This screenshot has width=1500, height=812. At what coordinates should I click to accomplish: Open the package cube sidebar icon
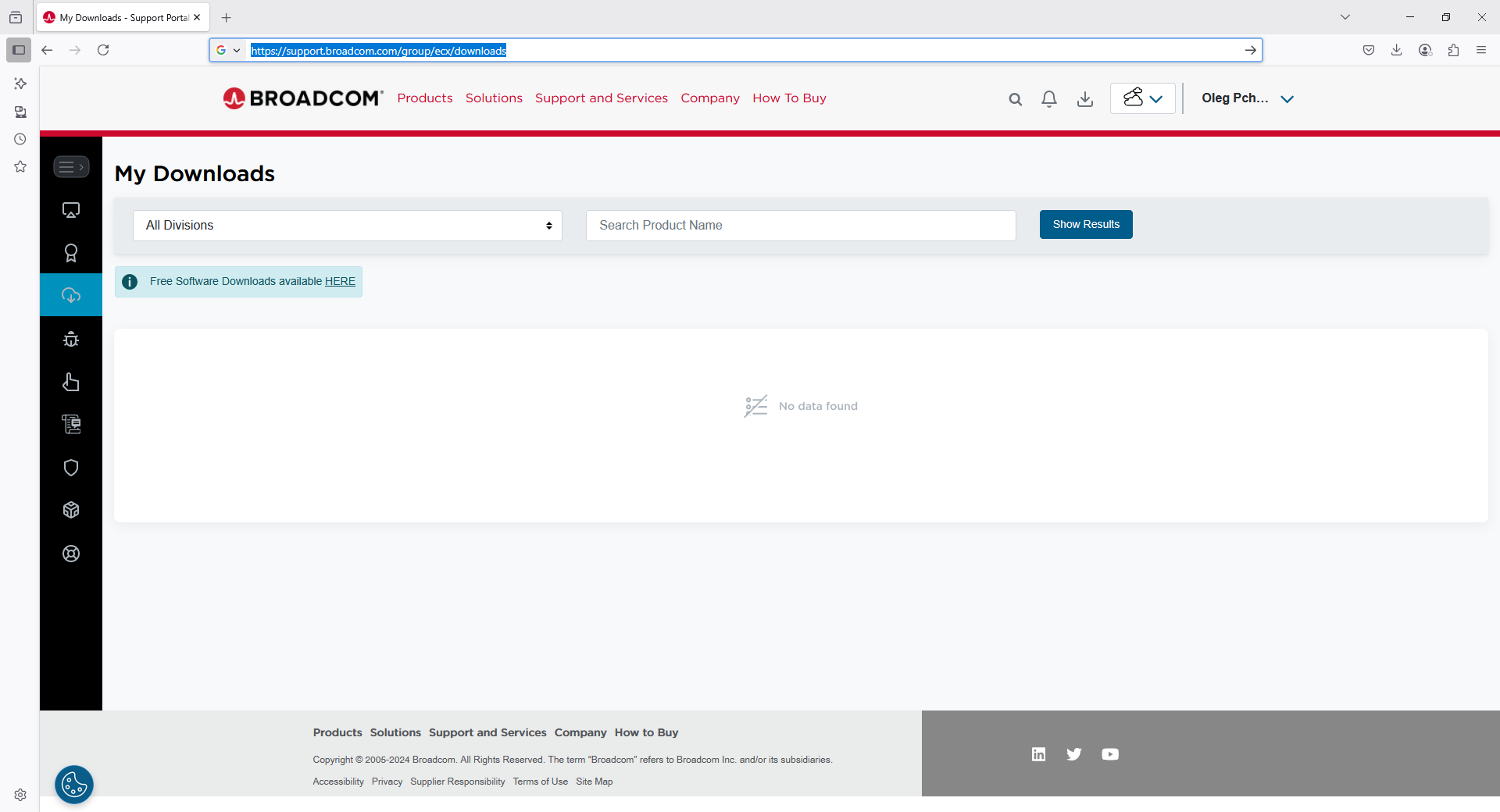click(x=71, y=510)
